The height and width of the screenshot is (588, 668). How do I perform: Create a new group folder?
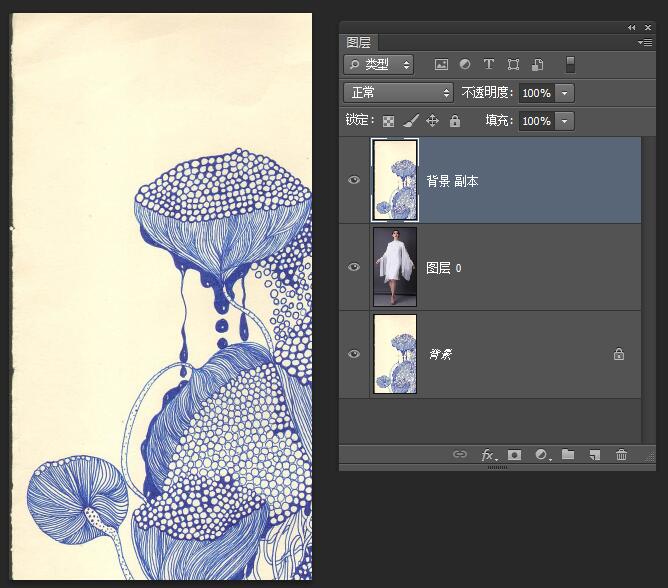[x=568, y=454]
